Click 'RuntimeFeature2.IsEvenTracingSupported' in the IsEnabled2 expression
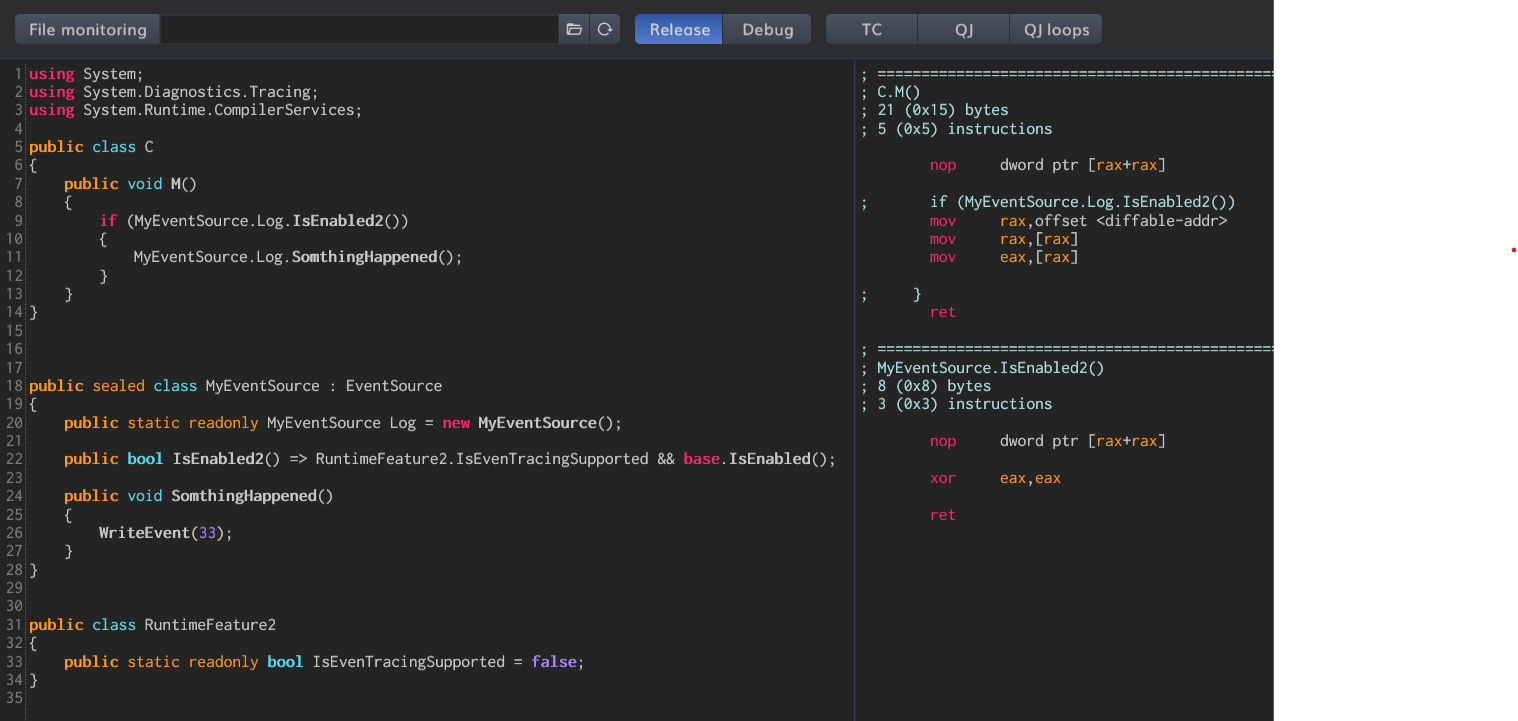The width and height of the screenshot is (1518, 721). [482, 459]
